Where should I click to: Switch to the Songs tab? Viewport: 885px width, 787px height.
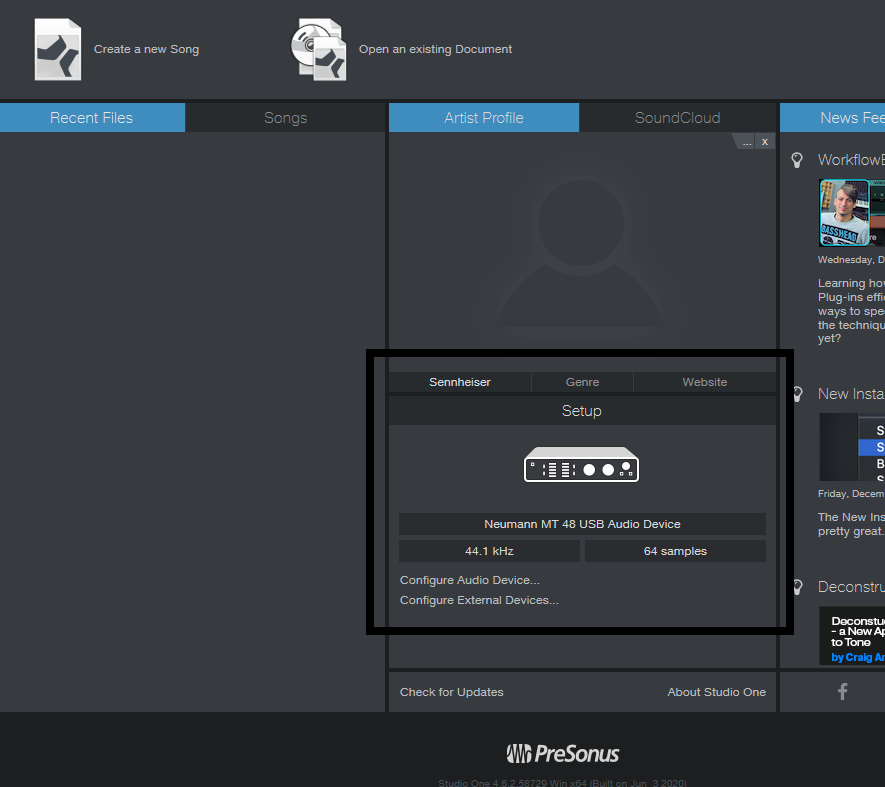286,117
